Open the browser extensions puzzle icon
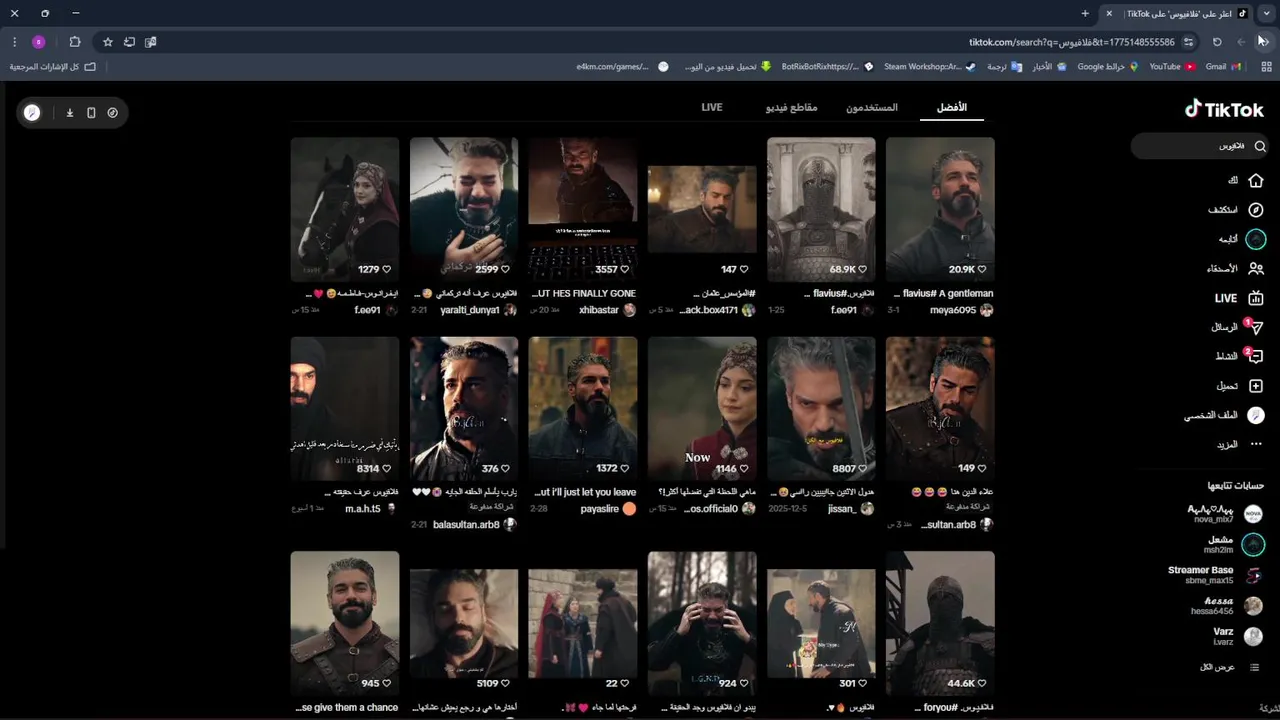This screenshot has width=1280, height=720. 75,42
